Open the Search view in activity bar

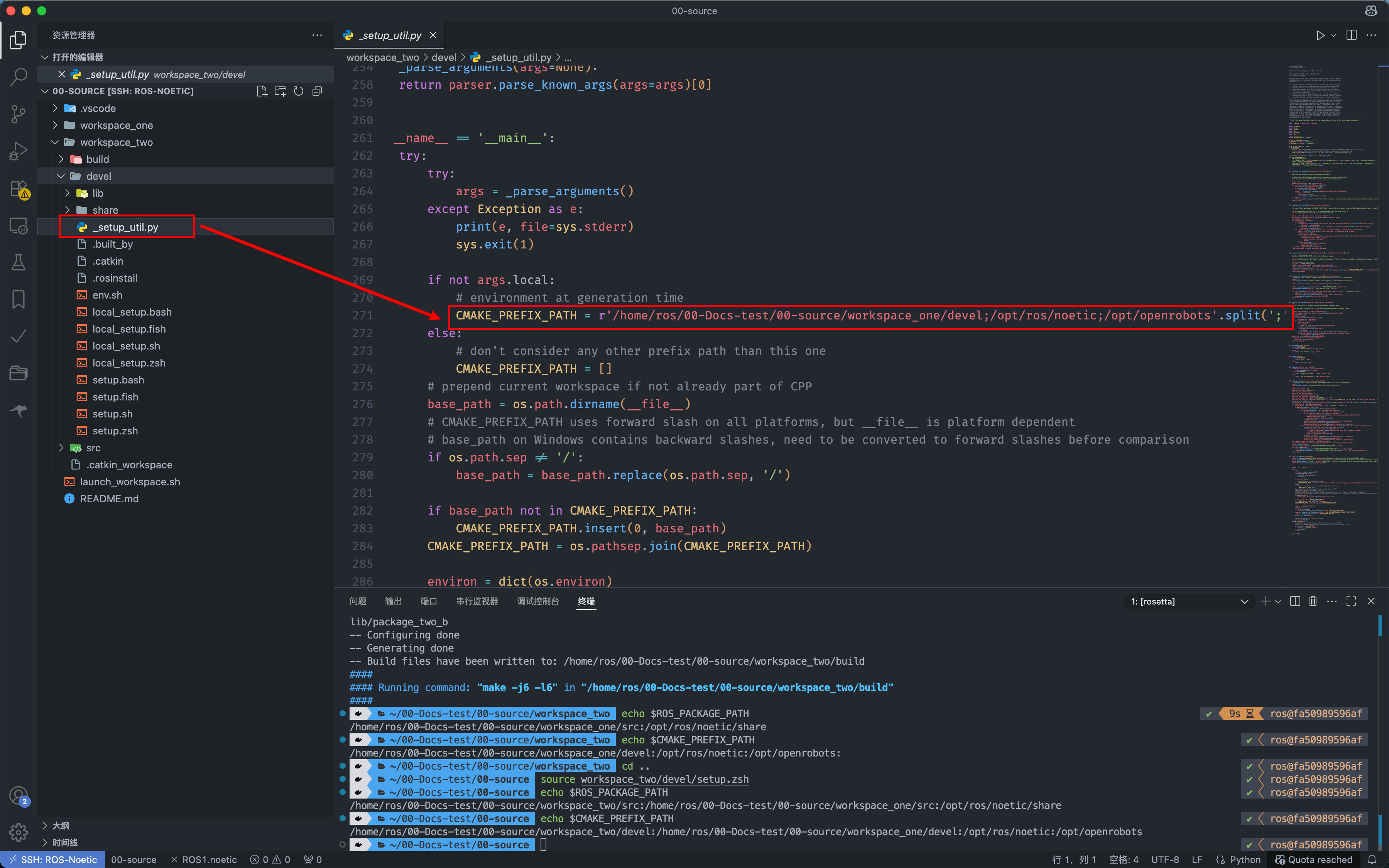click(19, 76)
